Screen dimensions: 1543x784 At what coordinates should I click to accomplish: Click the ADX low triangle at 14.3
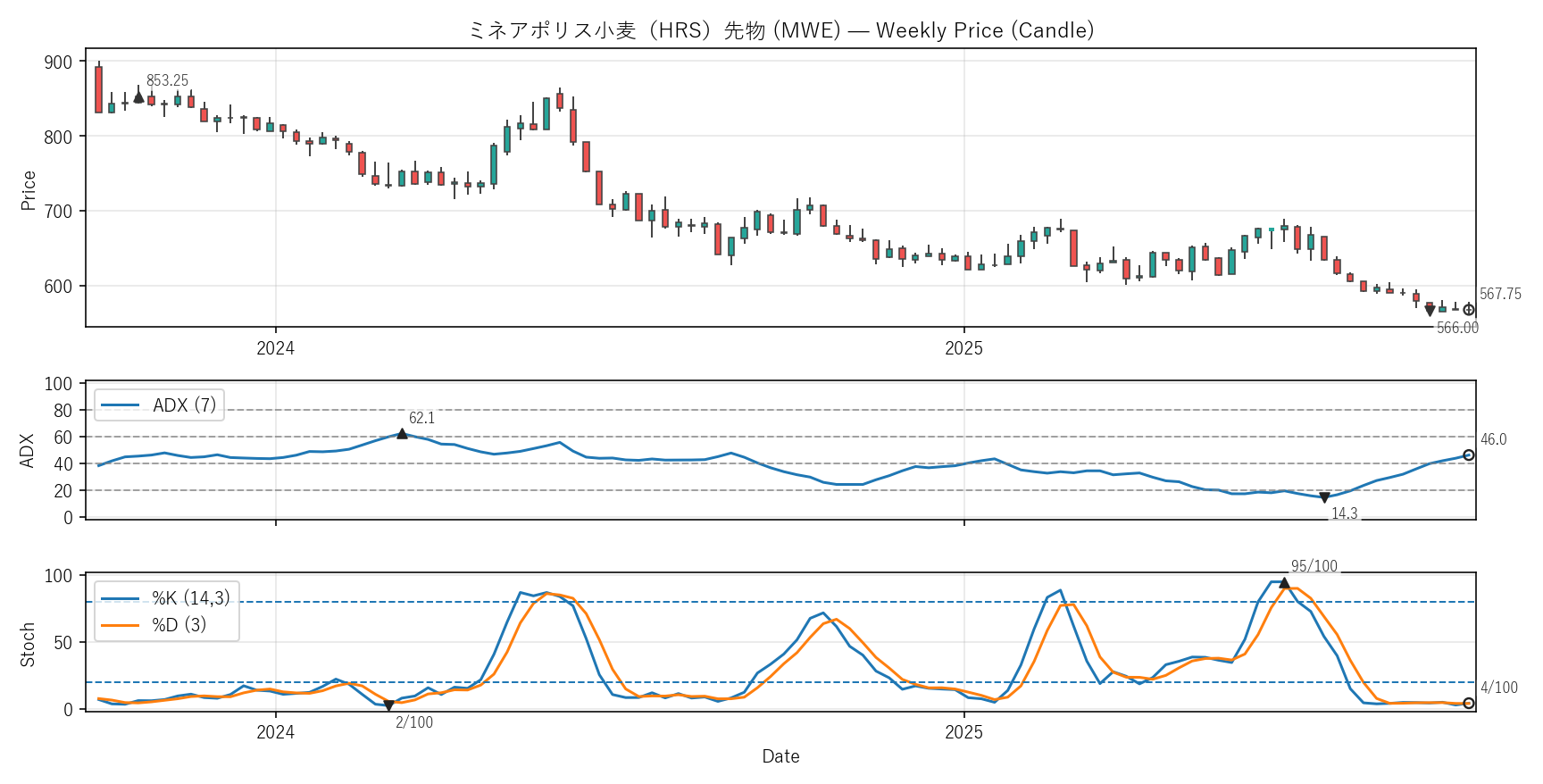[1324, 497]
